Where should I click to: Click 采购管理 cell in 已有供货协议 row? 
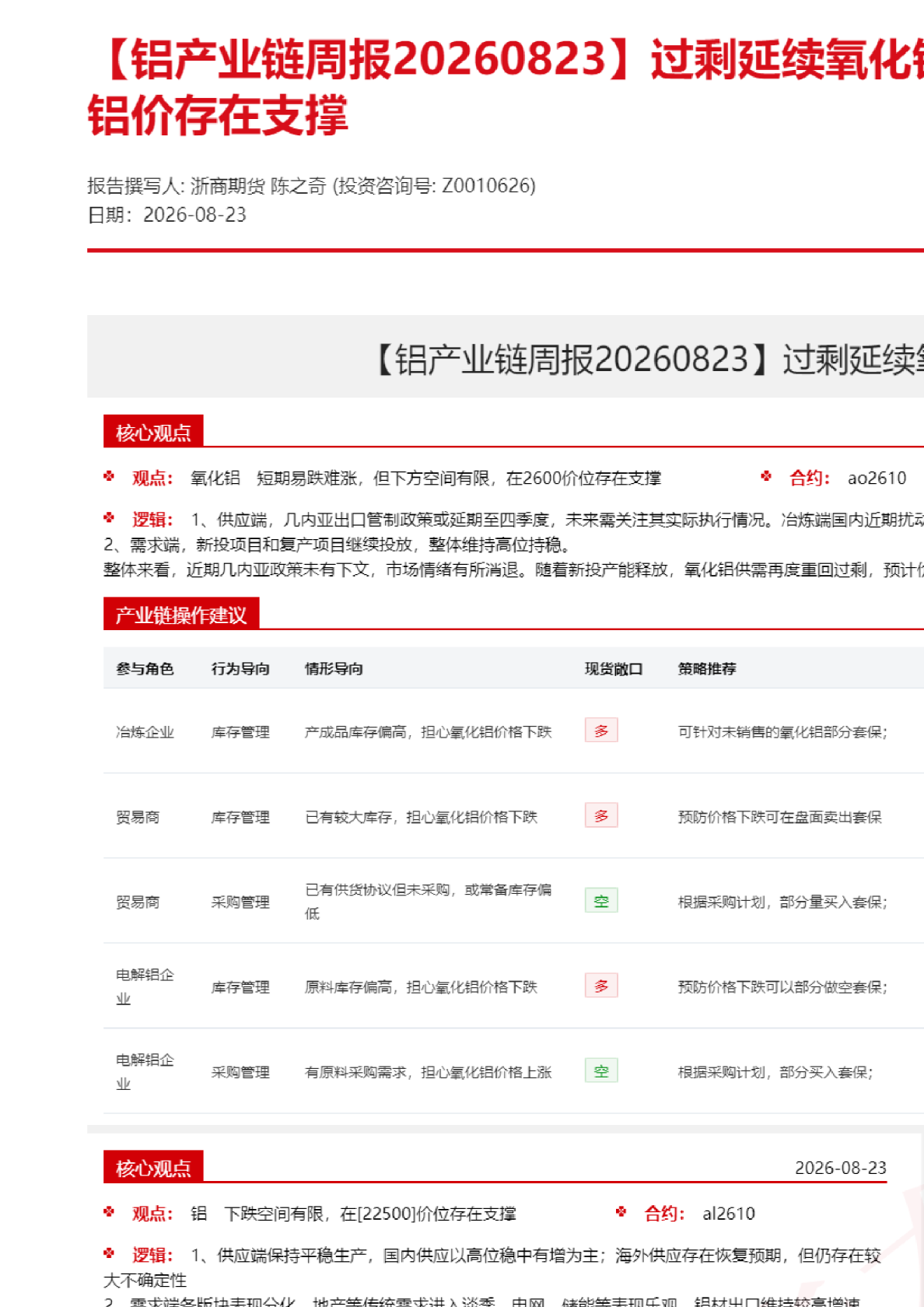click(x=240, y=902)
